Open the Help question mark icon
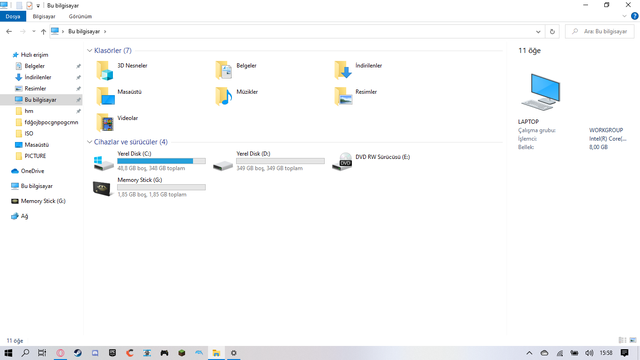The image size is (640, 360). [634, 16]
